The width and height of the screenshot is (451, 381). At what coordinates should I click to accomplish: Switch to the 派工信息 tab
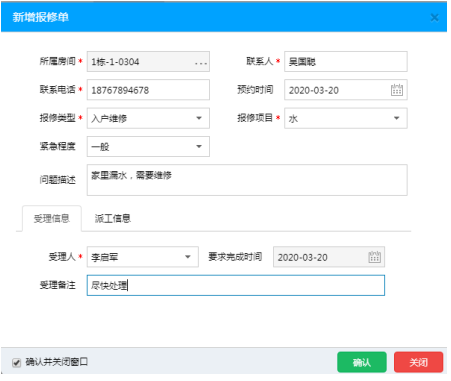pos(113,219)
